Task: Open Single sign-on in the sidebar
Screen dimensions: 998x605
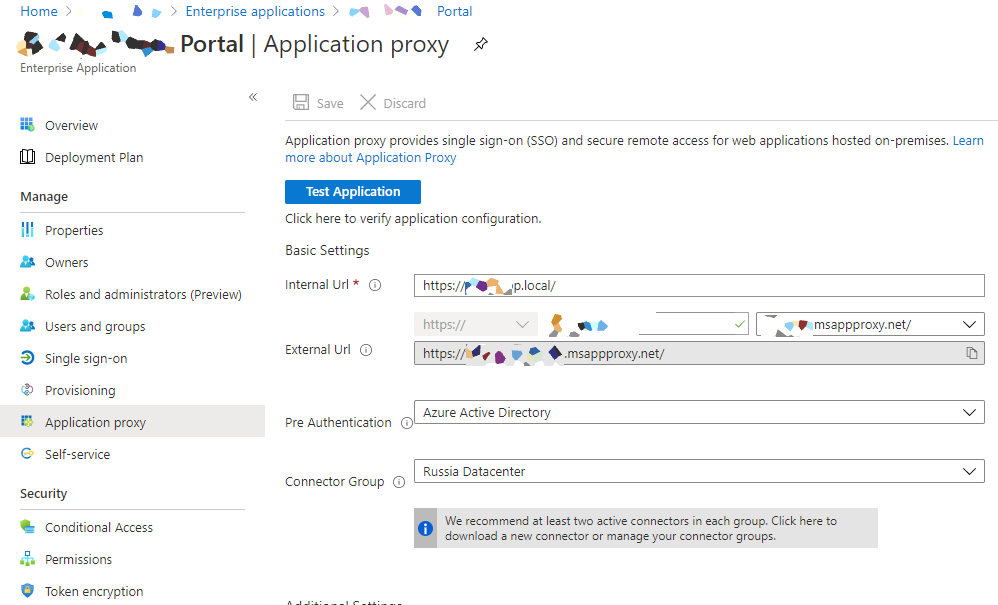Action: tap(86, 358)
